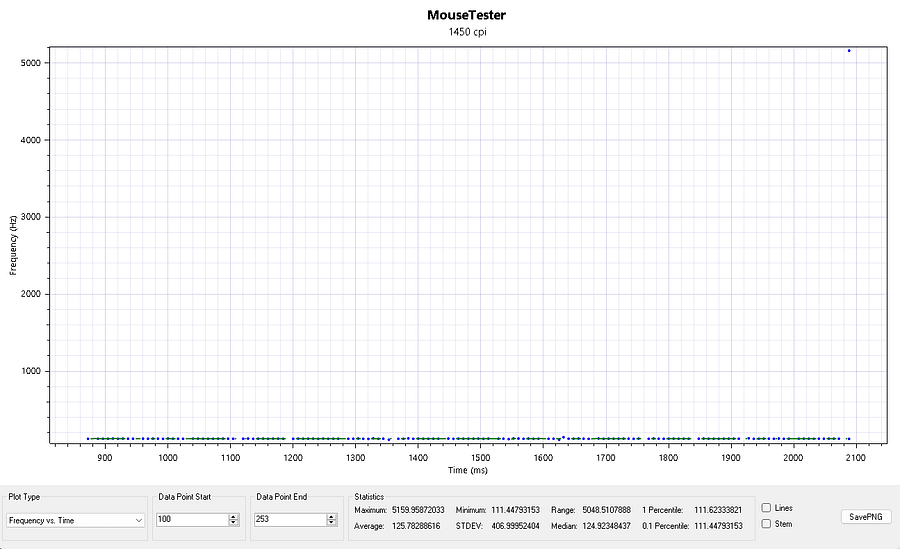
Task: Click the Frequency (Hz) axis label
Action: point(13,245)
